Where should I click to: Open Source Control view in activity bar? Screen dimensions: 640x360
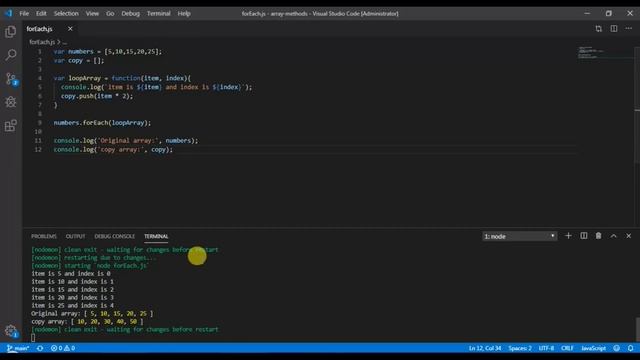(x=11, y=78)
